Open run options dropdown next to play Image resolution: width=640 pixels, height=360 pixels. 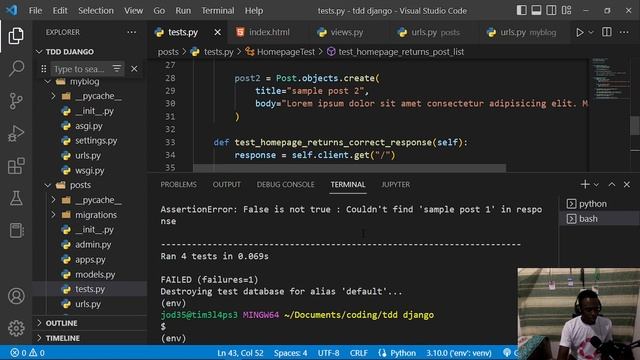(x=591, y=32)
